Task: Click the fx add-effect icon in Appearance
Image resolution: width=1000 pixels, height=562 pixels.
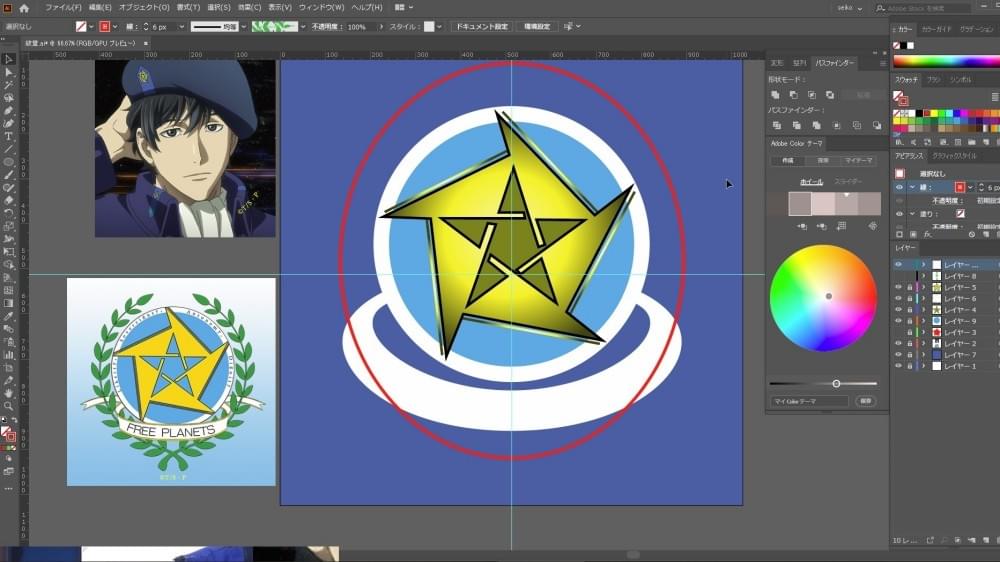Action: click(x=928, y=235)
